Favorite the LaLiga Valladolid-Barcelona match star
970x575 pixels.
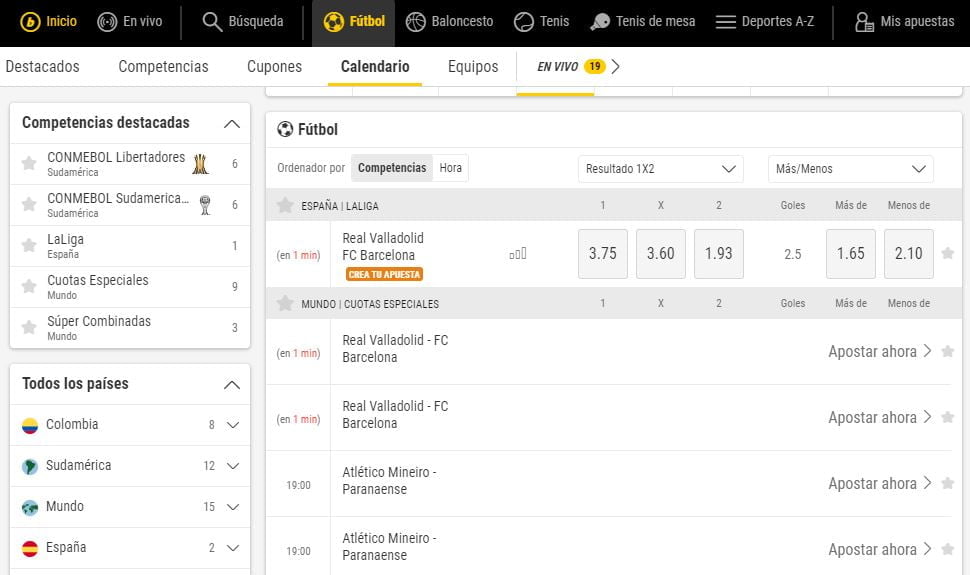[948, 253]
